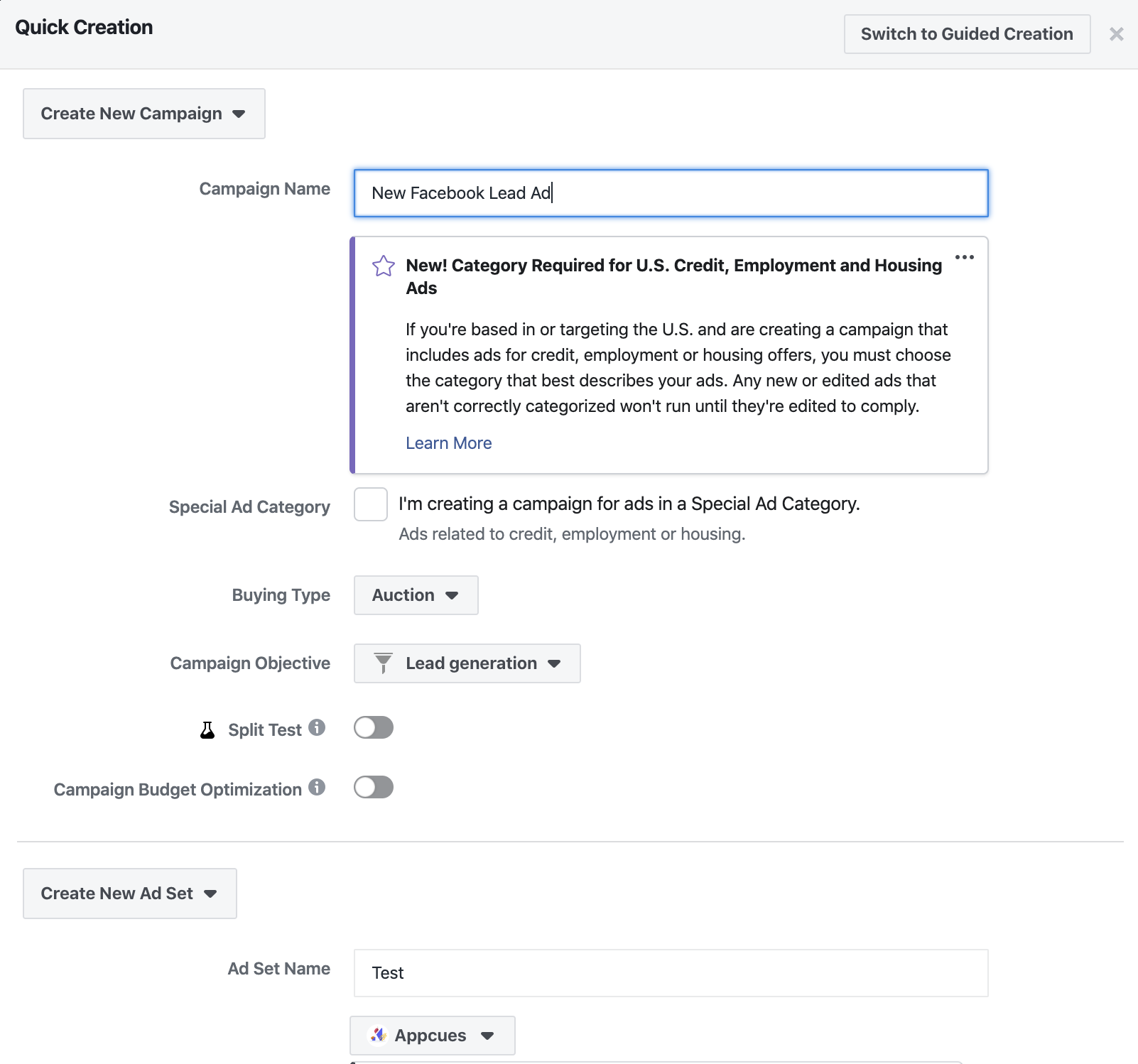The image size is (1138, 1064).
Task: Click Switch to Guided Creation button
Action: coord(968,34)
